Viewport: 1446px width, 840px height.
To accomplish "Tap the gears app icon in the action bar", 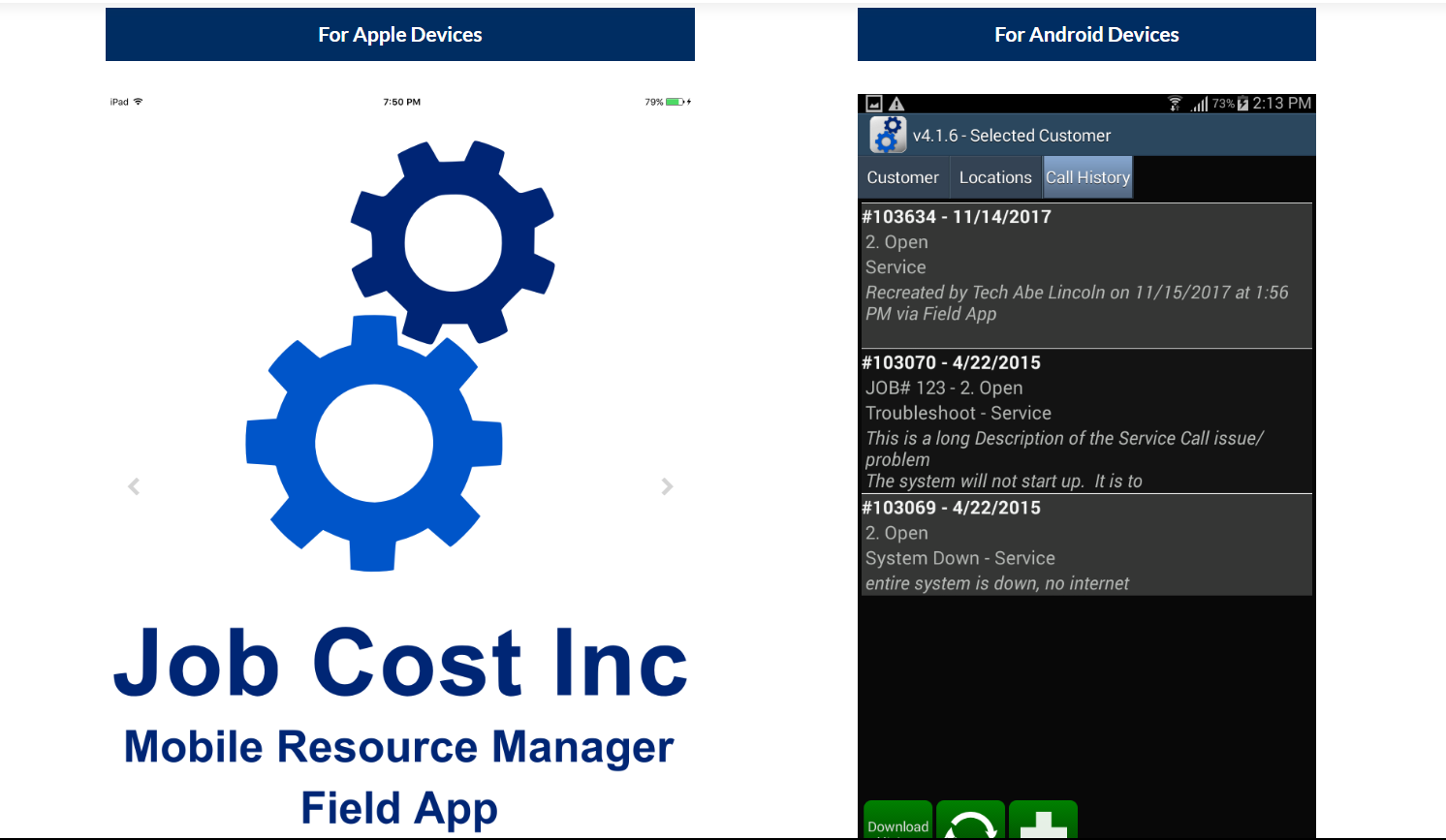I will [887, 134].
